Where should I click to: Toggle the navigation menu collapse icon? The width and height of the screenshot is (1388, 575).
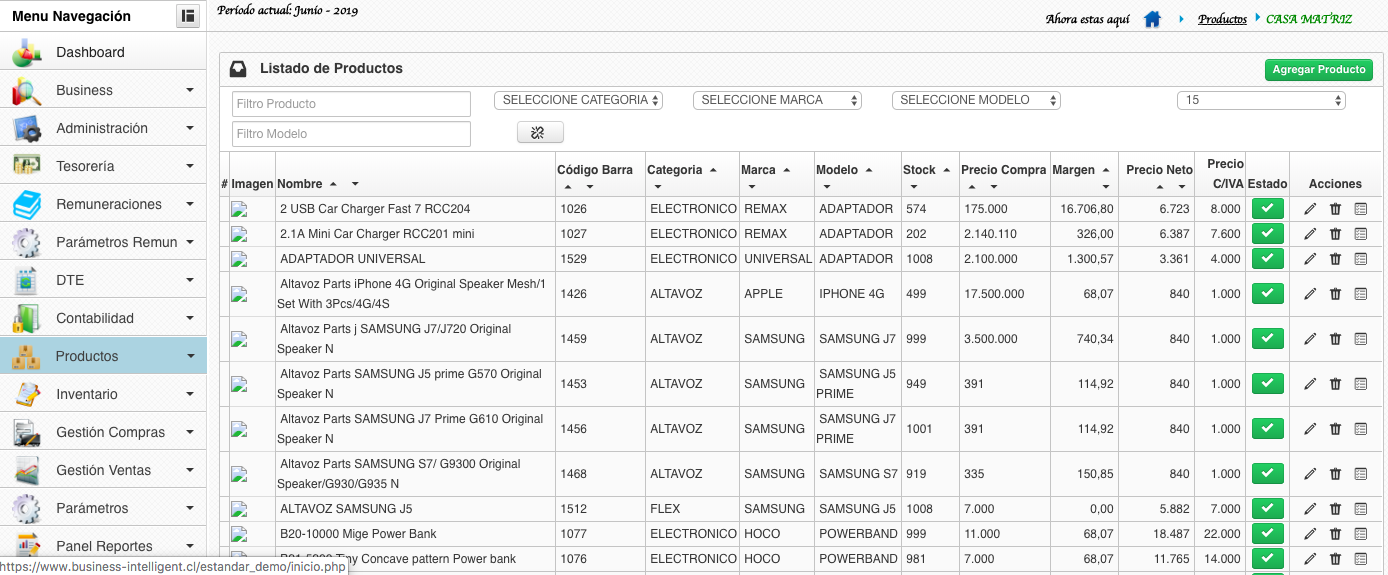[187, 16]
